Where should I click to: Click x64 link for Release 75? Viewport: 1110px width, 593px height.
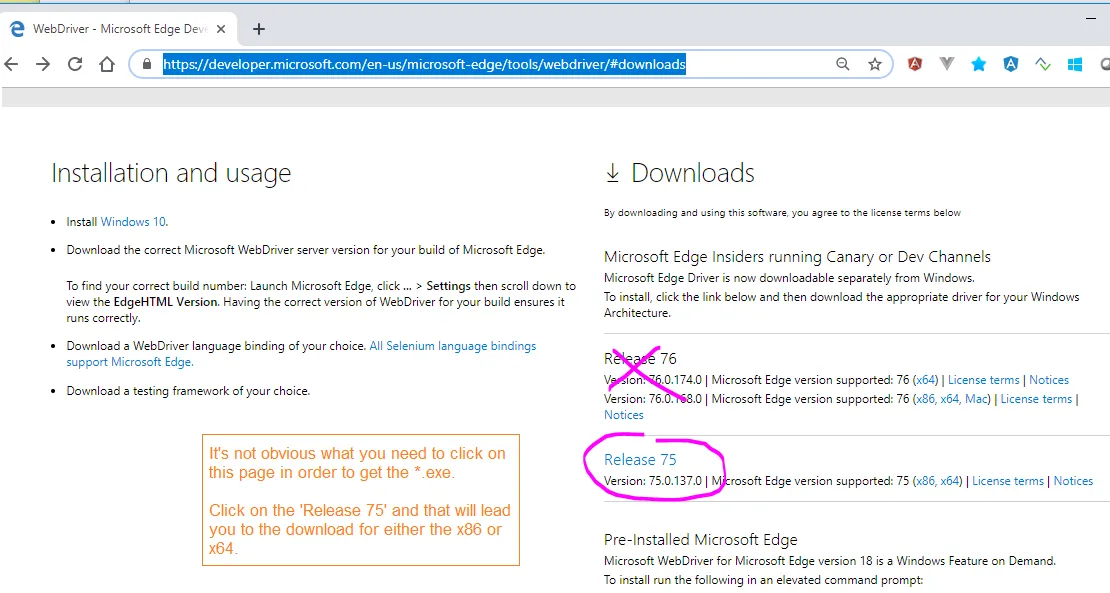point(949,481)
